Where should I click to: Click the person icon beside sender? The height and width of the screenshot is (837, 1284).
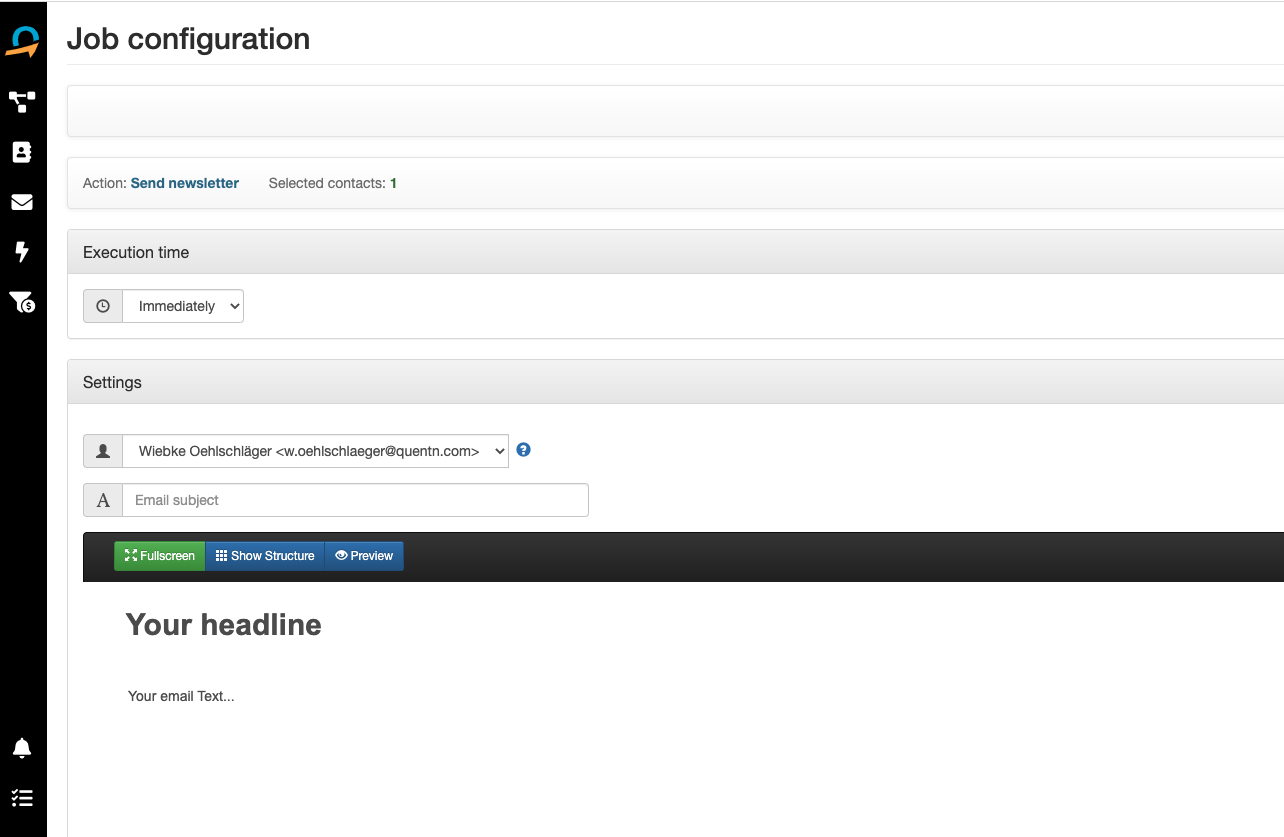pyautogui.click(x=103, y=451)
